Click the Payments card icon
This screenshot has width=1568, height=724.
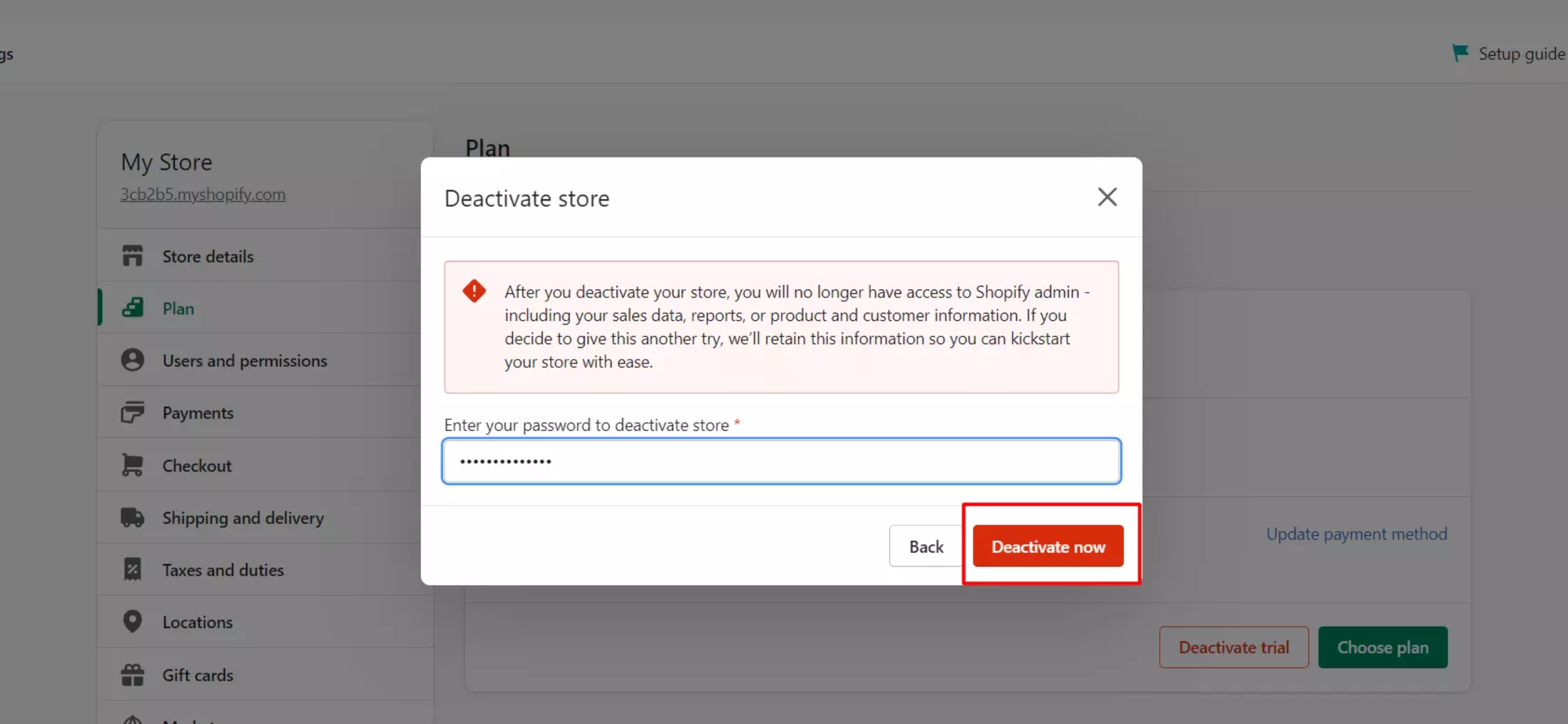(132, 412)
